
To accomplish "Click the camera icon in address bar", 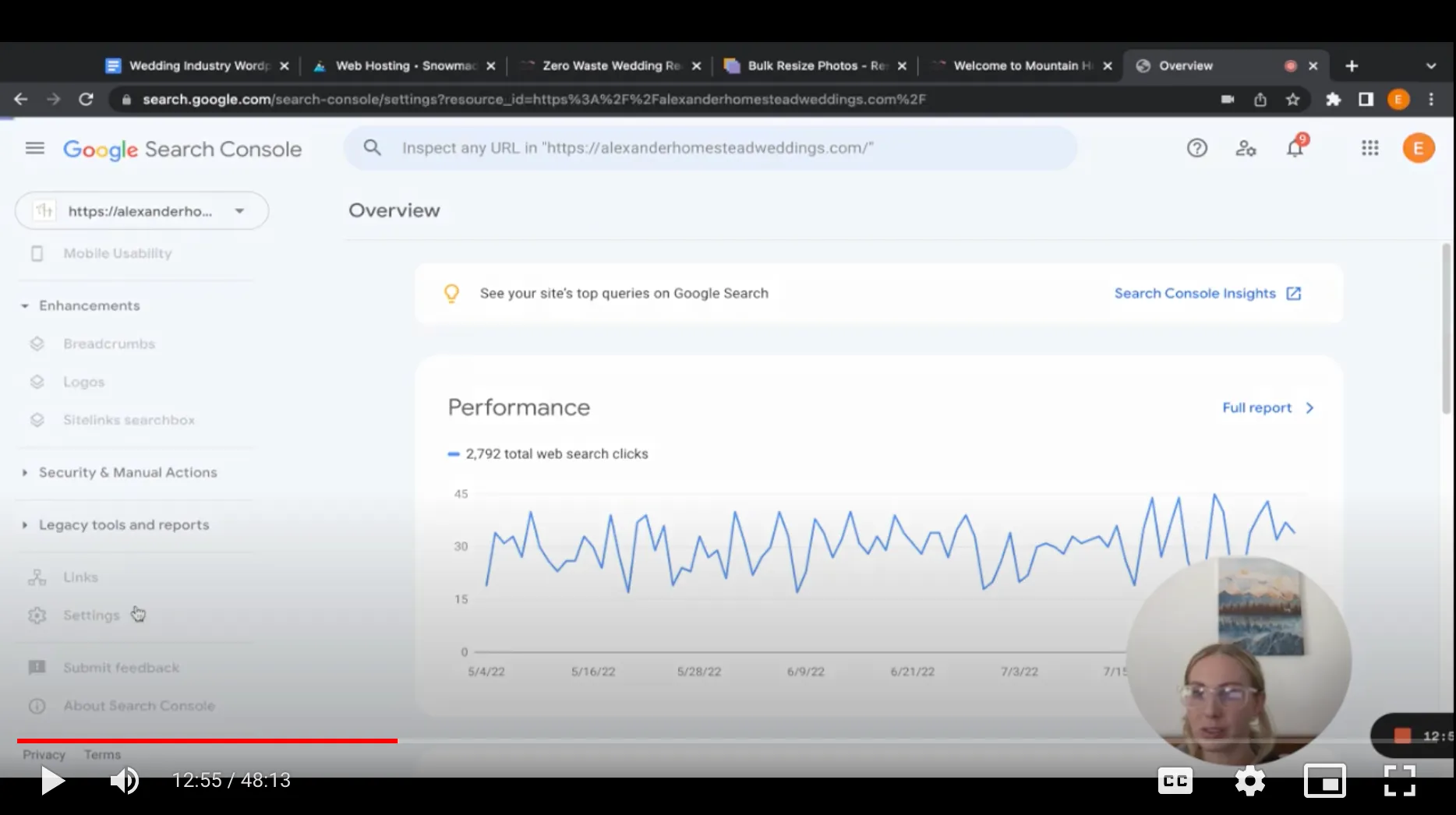I will tap(1228, 99).
